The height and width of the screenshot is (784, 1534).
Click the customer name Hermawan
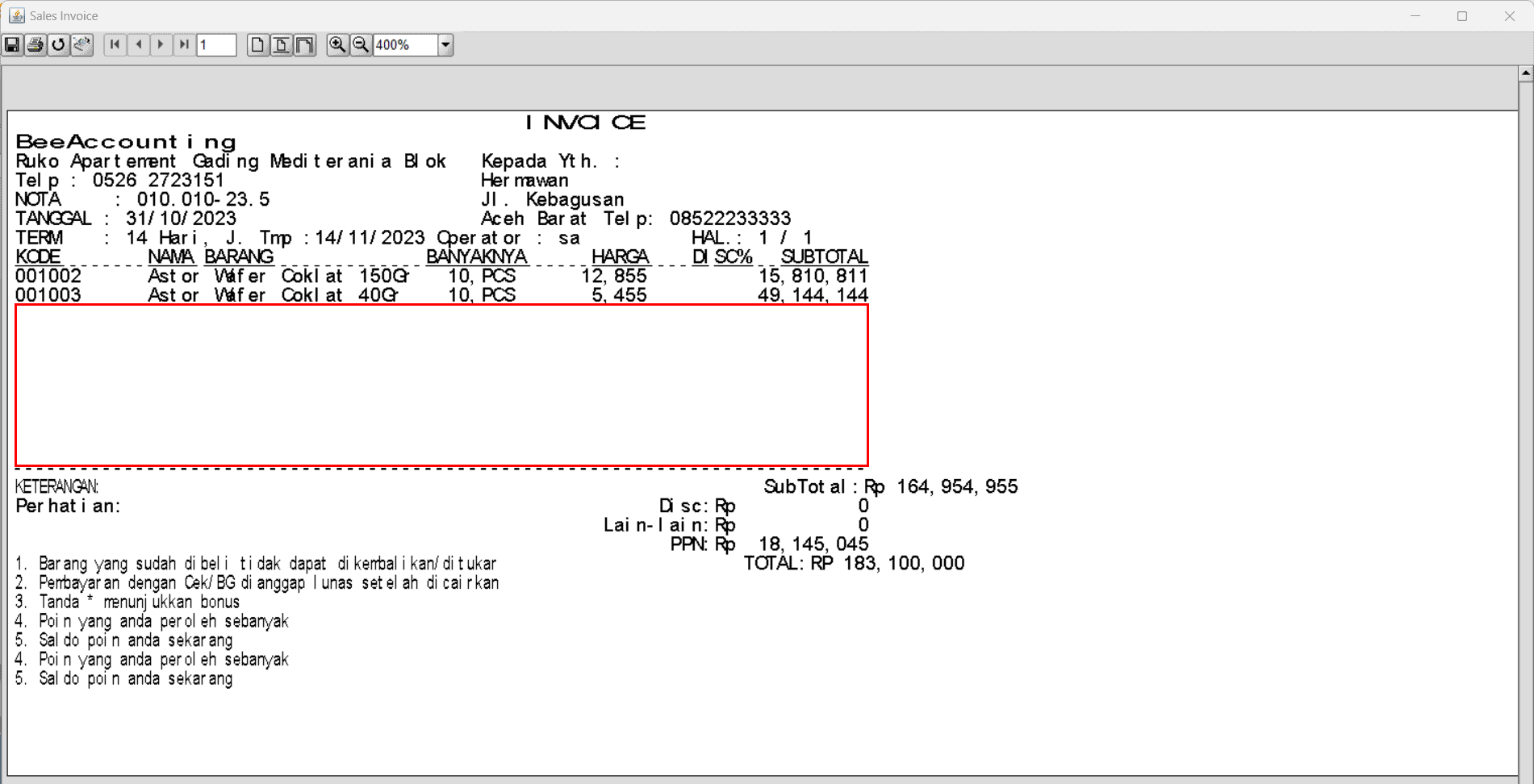point(525,181)
